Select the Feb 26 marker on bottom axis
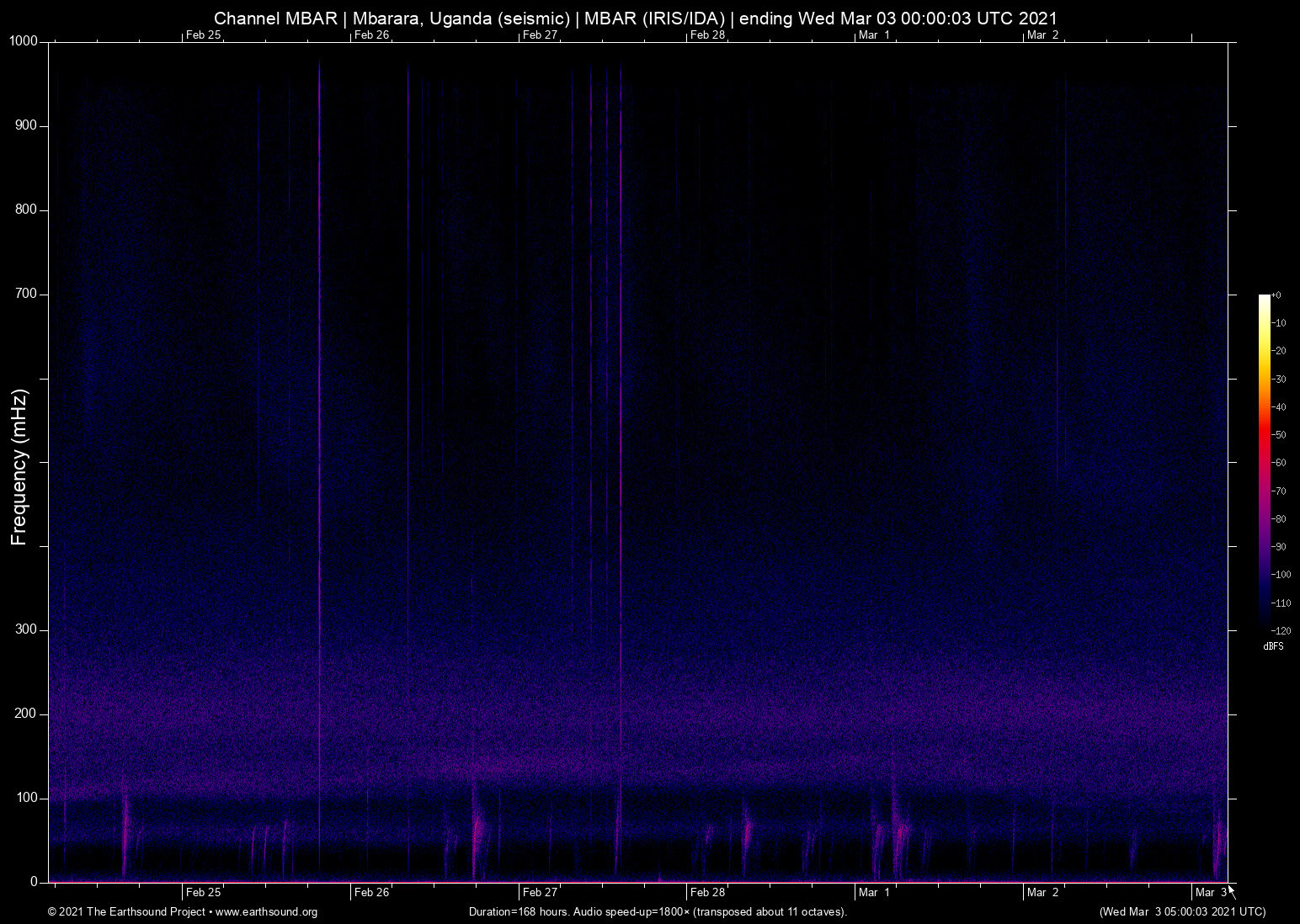The image size is (1300, 924). tap(371, 893)
